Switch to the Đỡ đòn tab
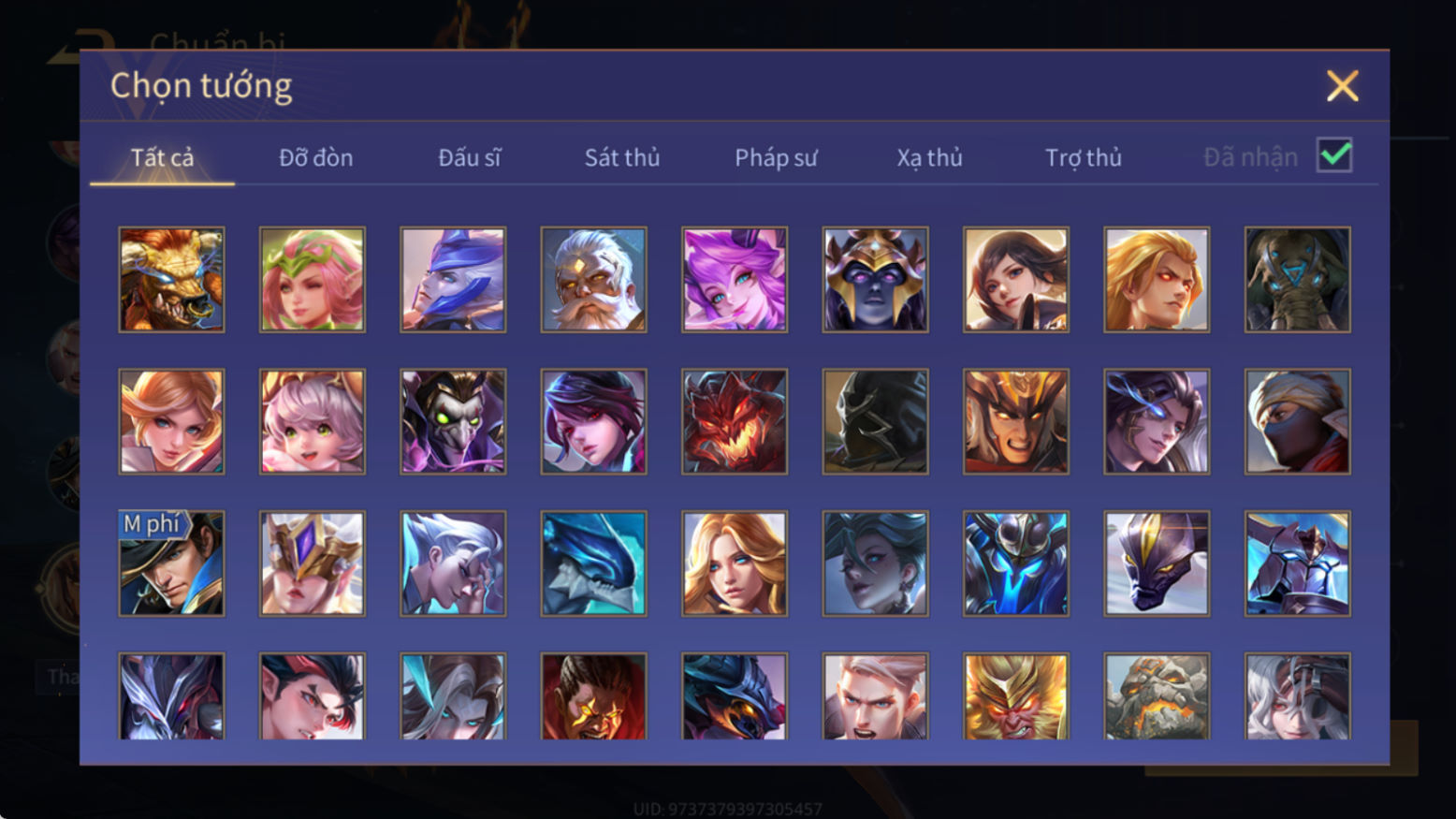This screenshot has width=1456, height=819. (x=316, y=157)
